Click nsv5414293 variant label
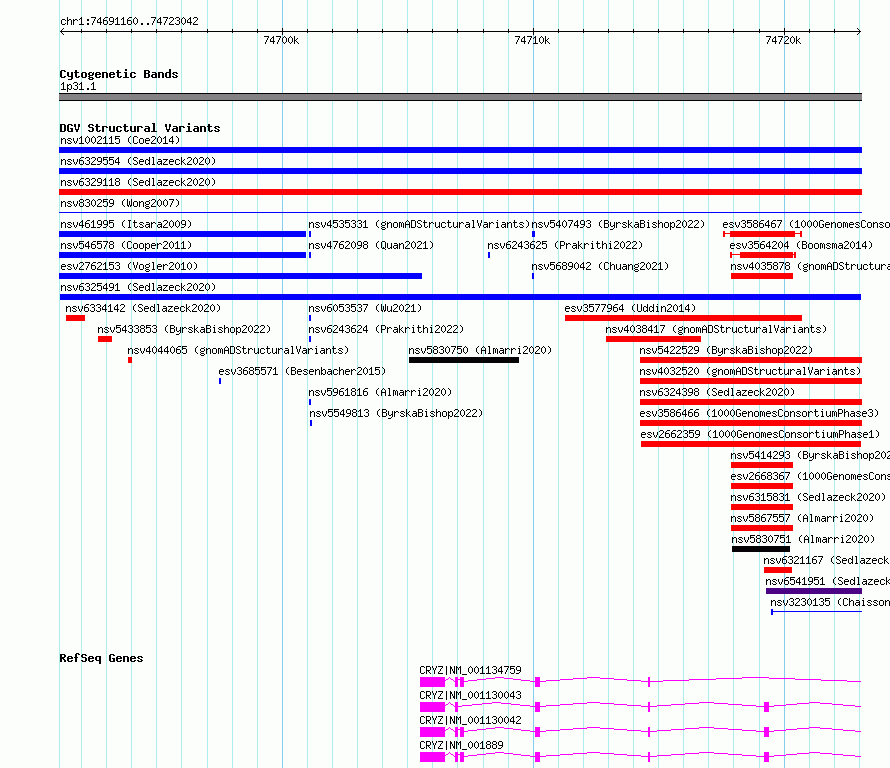The height and width of the screenshot is (768, 890). point(810,455)
